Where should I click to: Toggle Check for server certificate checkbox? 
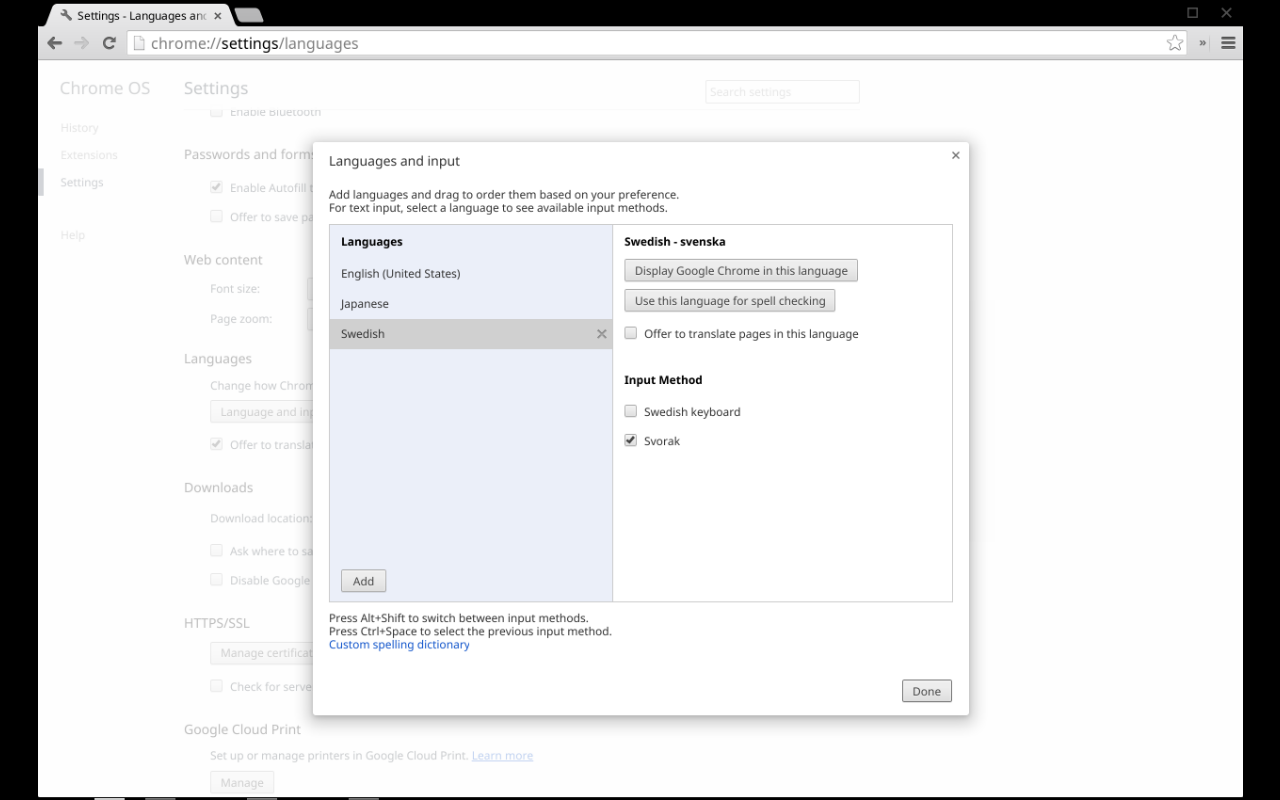(216, 686)
